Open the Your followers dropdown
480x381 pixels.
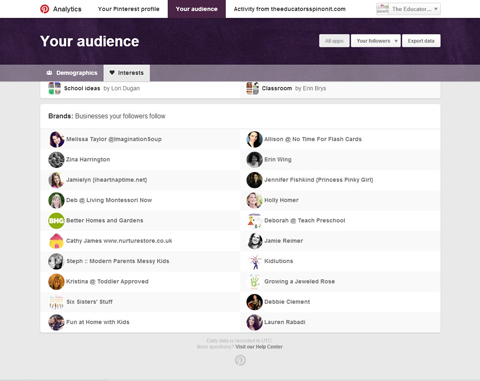[376, 41]
